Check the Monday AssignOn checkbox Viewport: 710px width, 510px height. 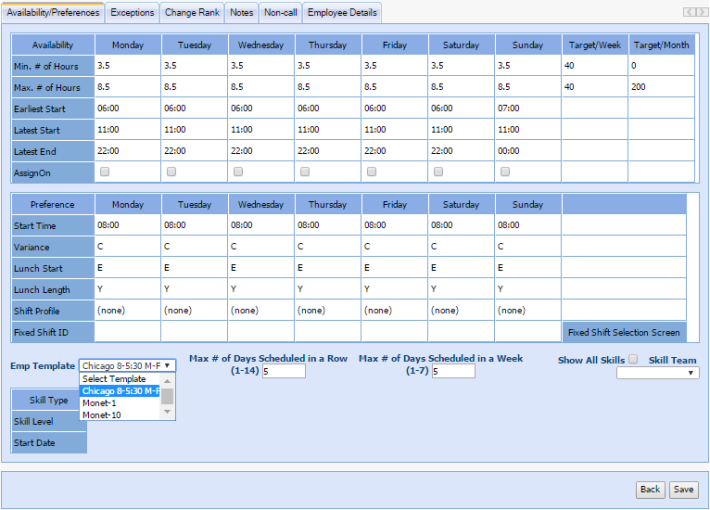point(105,172)
